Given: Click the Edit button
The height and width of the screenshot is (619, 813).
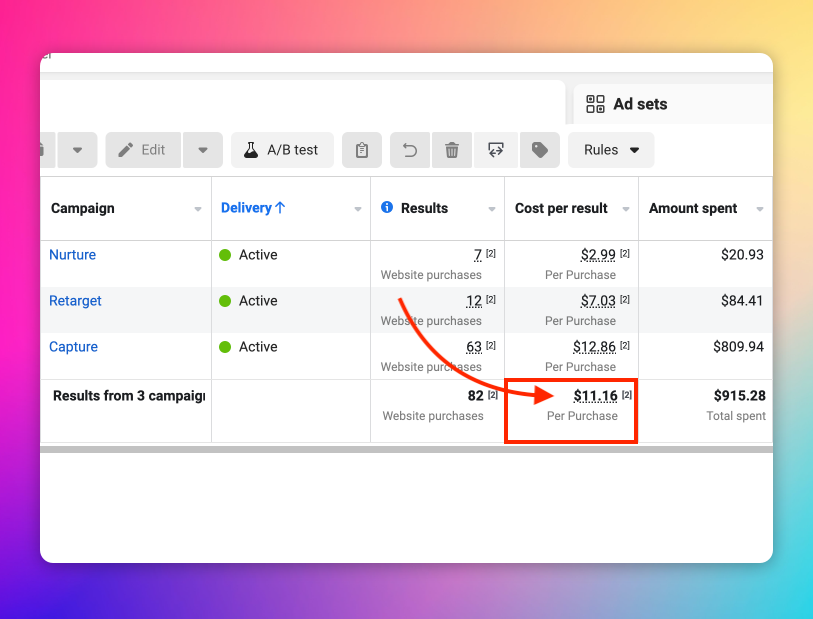Looking at the screenshot, I should pyautogui.click(x=143, y=150).
